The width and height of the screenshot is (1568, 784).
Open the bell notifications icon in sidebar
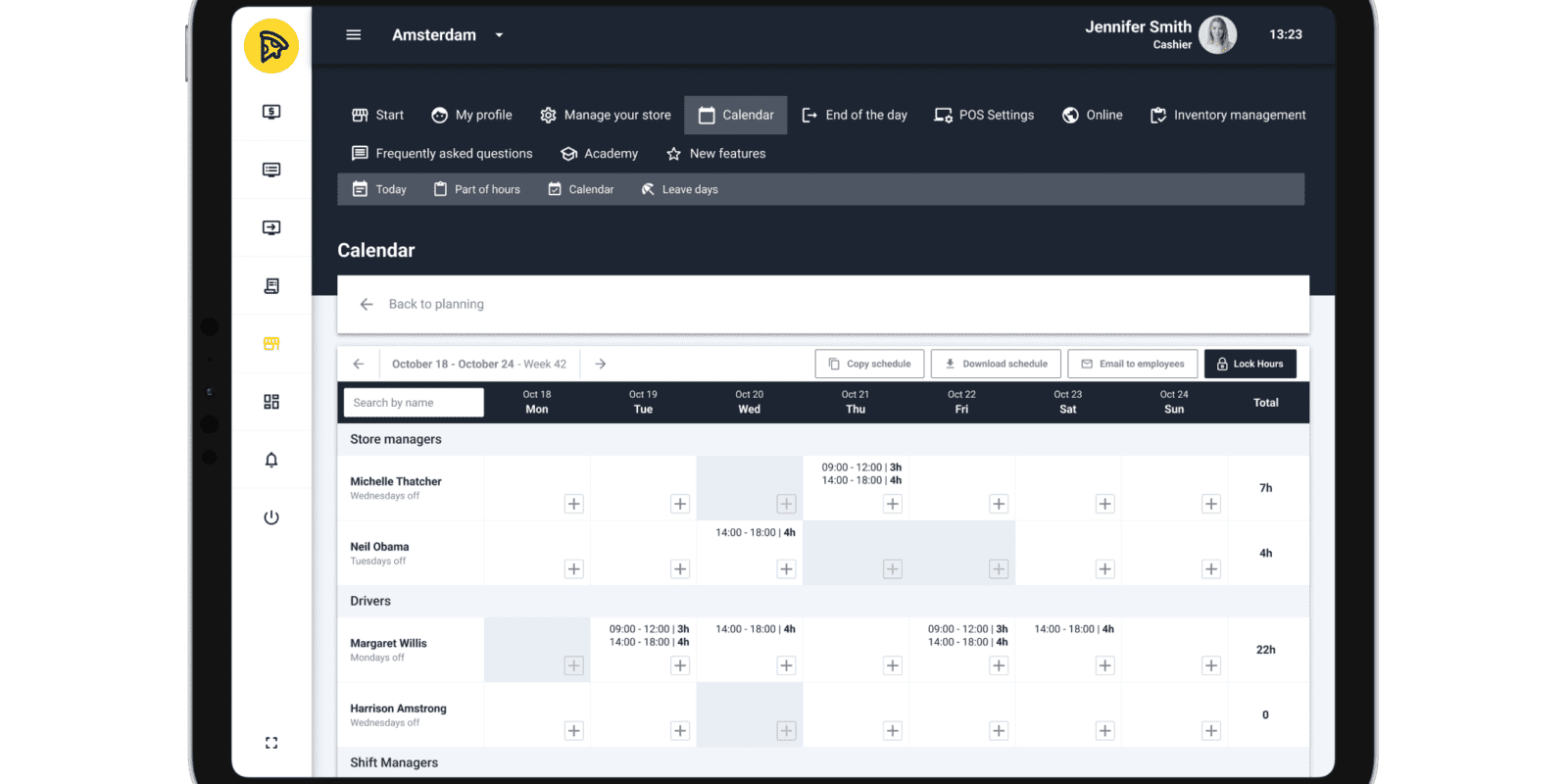click(271, 460)
